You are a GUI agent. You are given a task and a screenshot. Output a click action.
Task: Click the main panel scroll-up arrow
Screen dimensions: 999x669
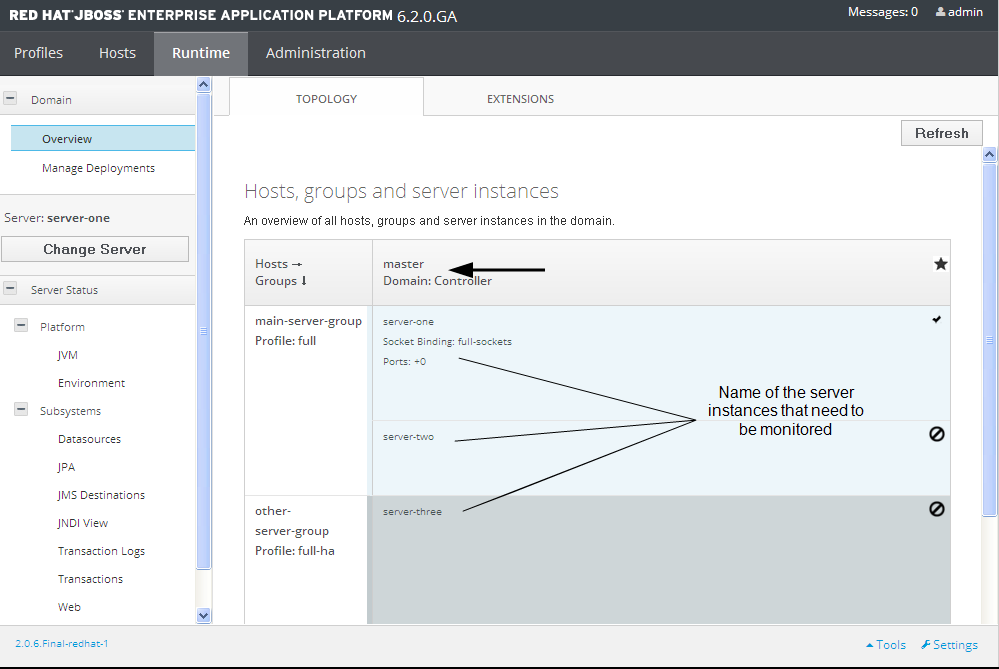989,154
